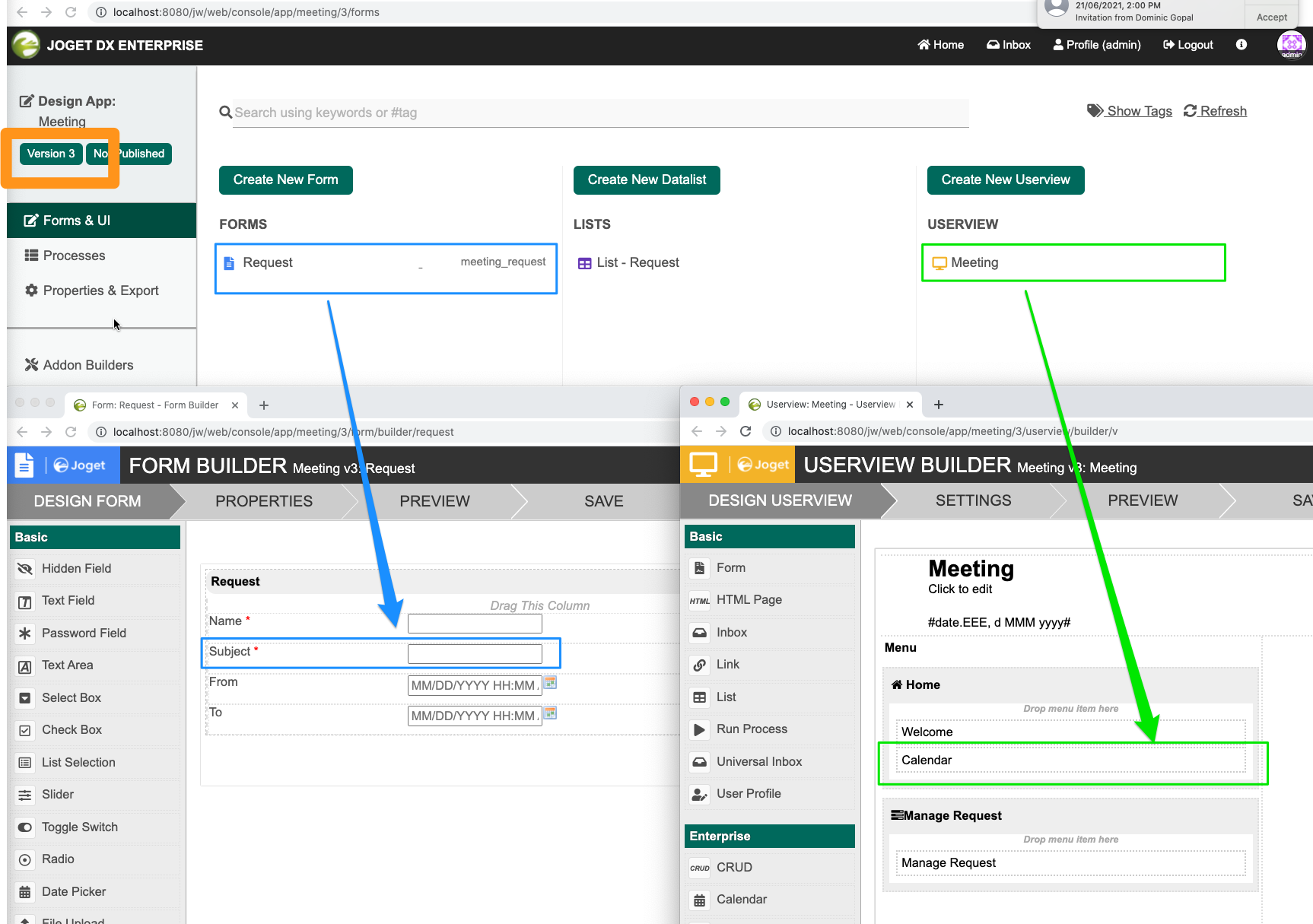The height and width of the screenshot is (924, 1313).
Task: Select the Toggle Switch form element
Action: 79,827
